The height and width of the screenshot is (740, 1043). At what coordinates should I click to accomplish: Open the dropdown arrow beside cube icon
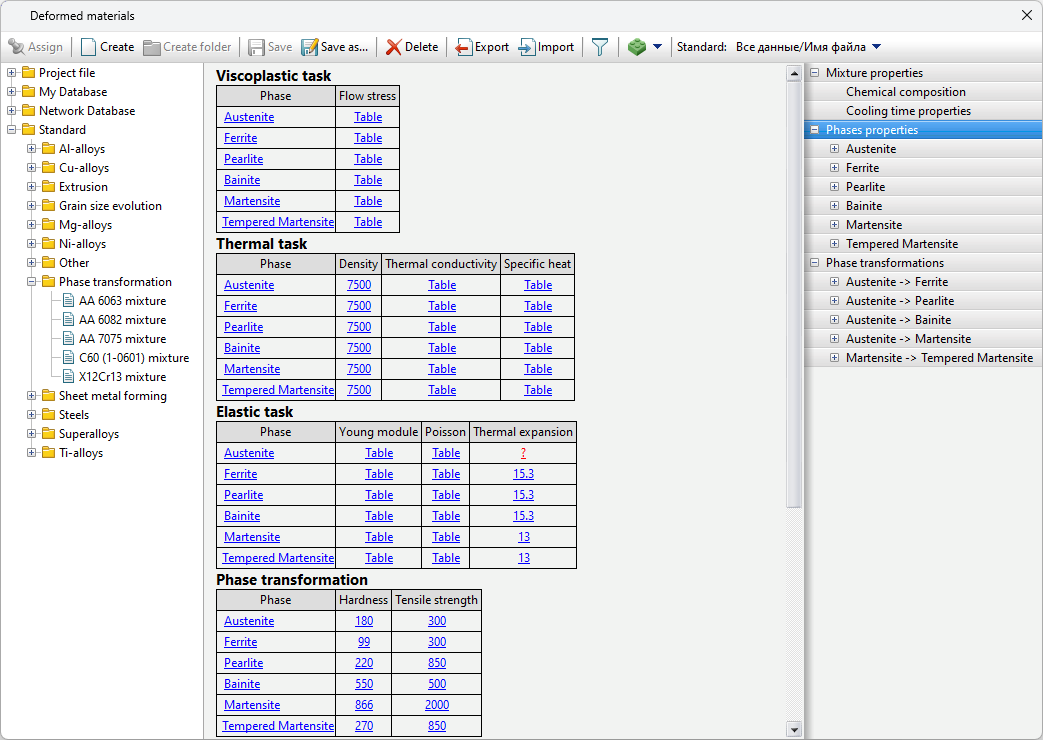point(657,47)
